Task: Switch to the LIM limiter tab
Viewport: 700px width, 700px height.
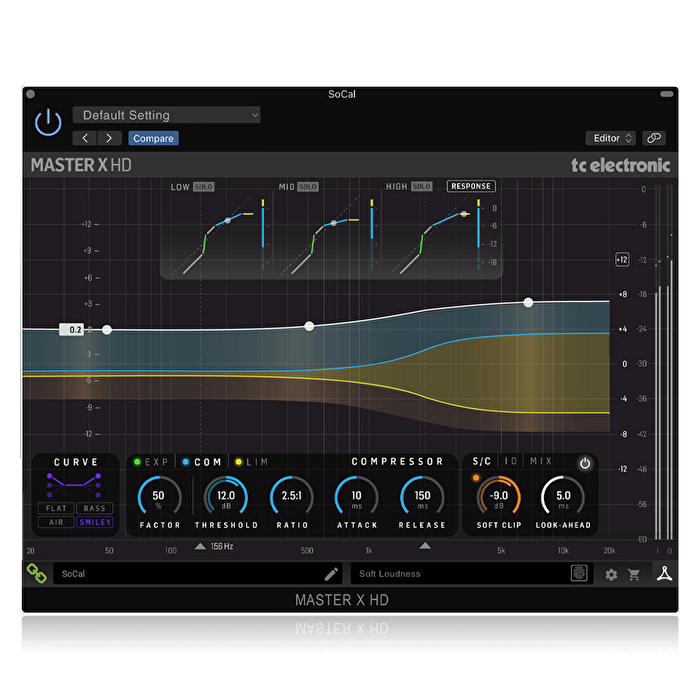Action: click(x=252, y=462)
